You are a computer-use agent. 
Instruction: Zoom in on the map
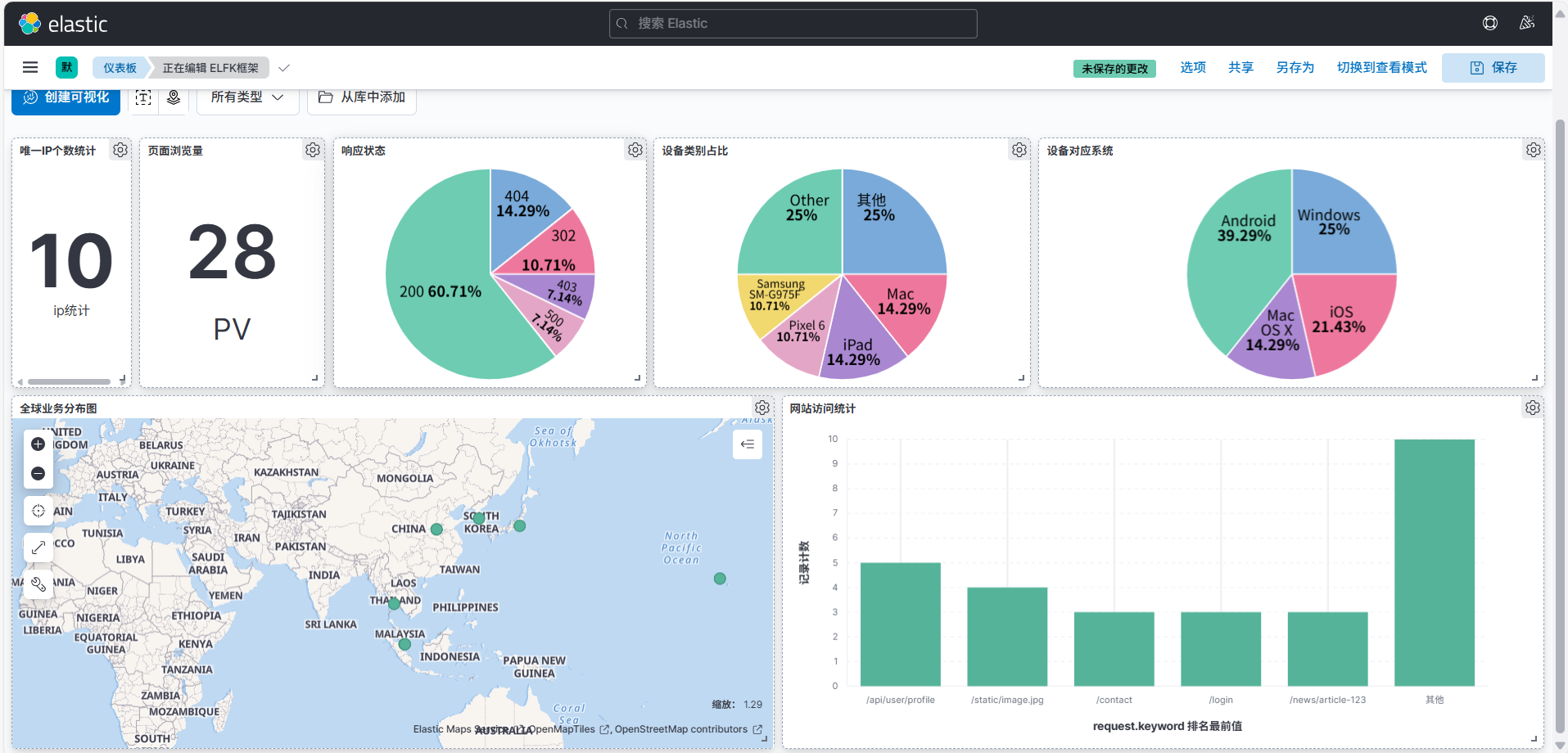38,444
